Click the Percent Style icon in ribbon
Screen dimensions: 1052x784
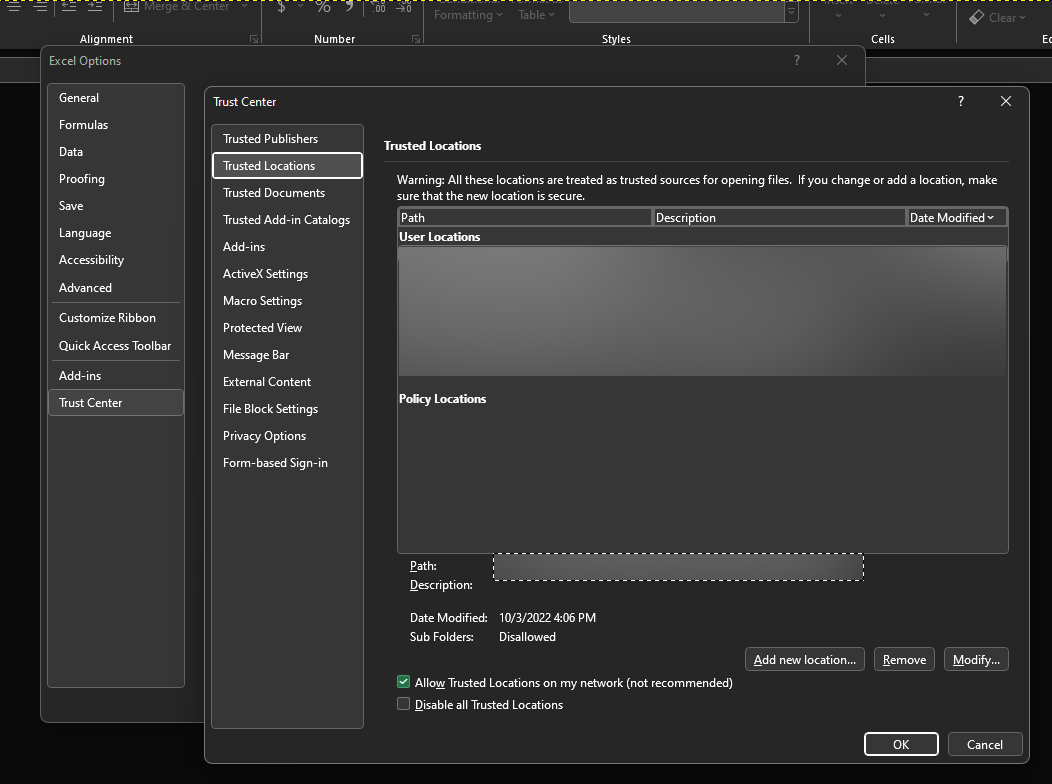pos(323,8)
